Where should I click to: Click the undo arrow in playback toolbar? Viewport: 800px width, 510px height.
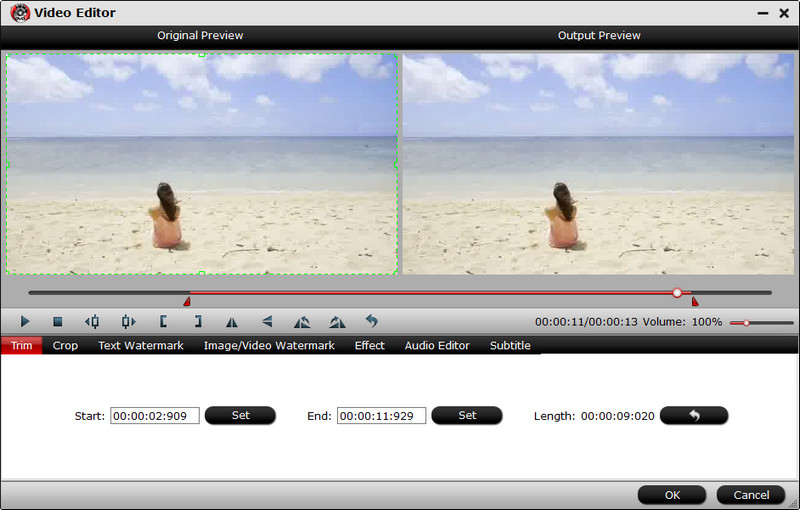tap(371, 322)
